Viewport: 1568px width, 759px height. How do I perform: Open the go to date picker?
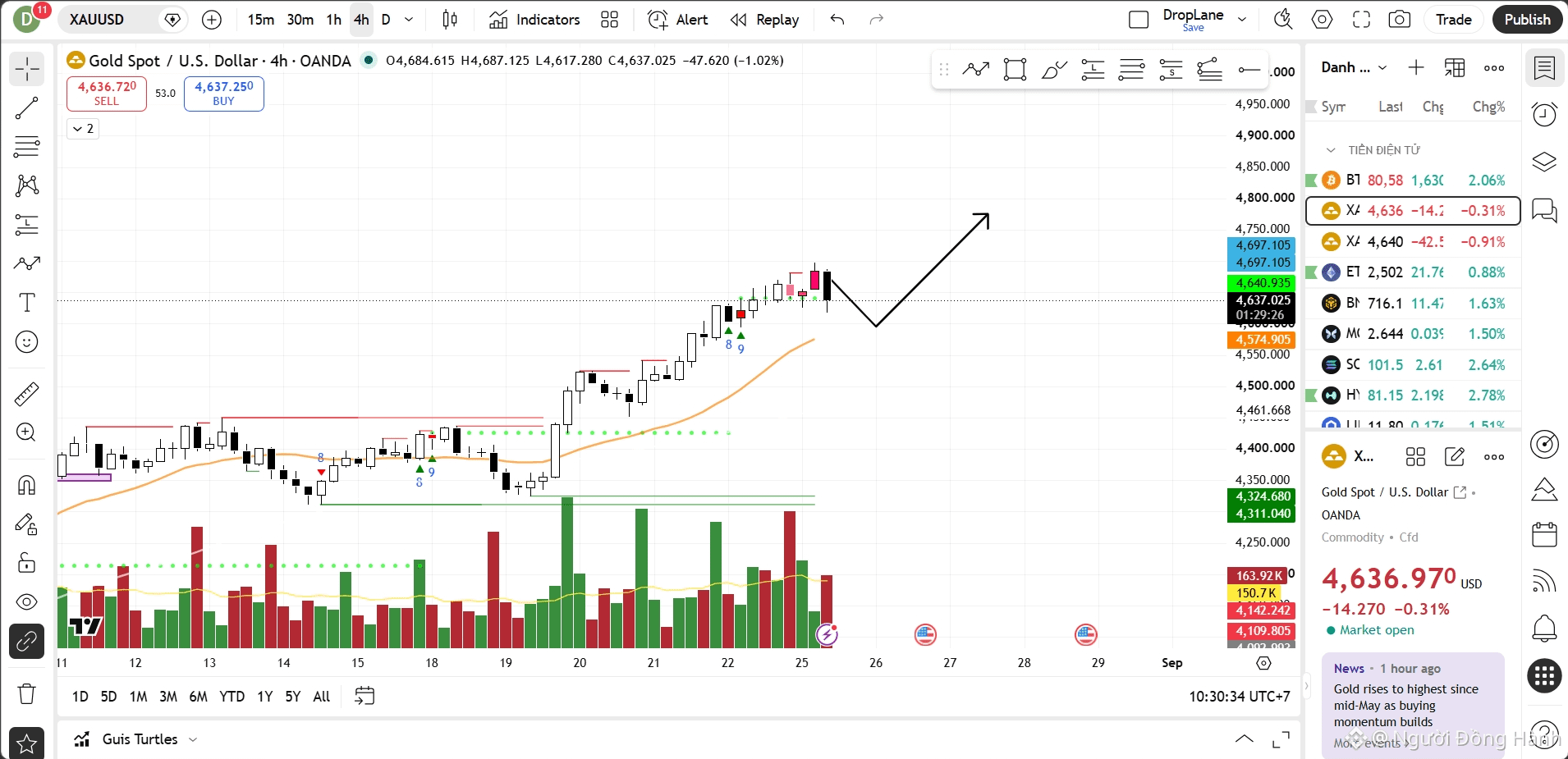point(364,696)
